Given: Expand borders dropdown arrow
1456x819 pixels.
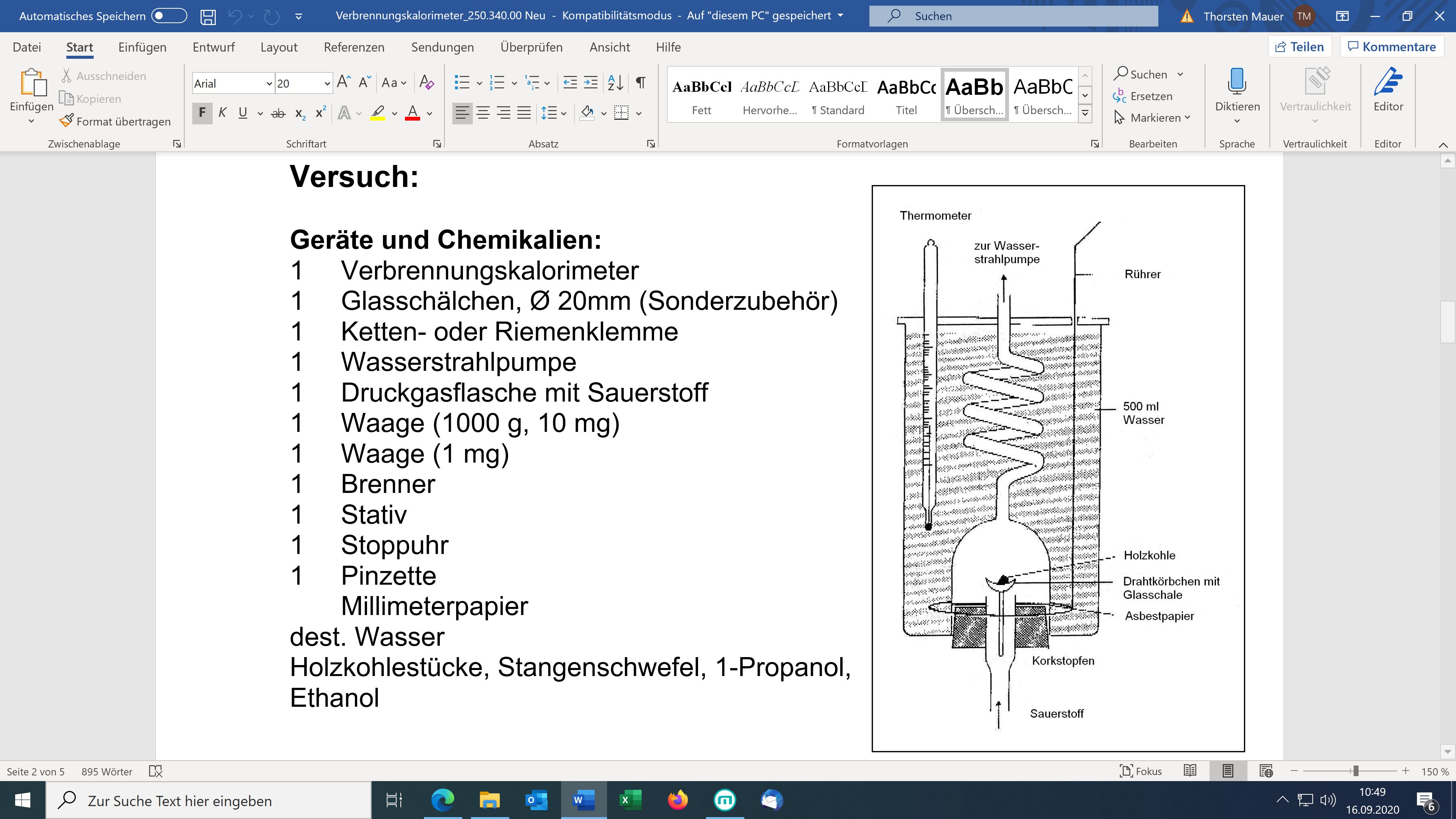Looking at the screenshot, I should [x=639, y=114].
